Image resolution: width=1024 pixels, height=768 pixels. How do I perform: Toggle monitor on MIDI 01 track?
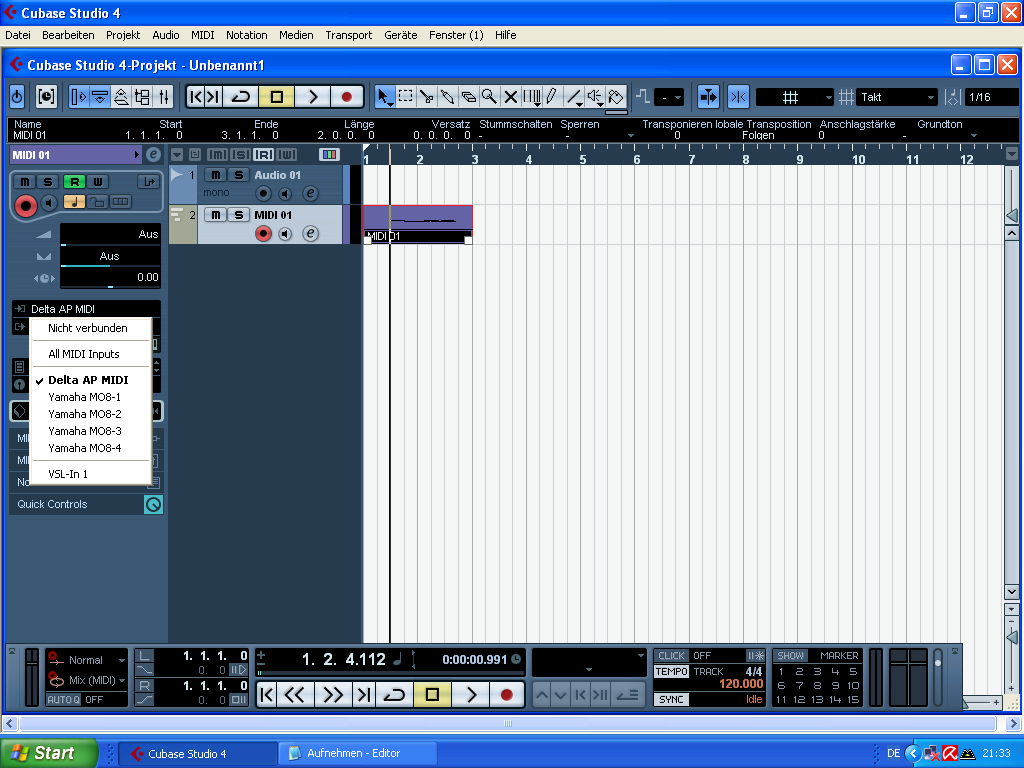(x=285, y=233)
